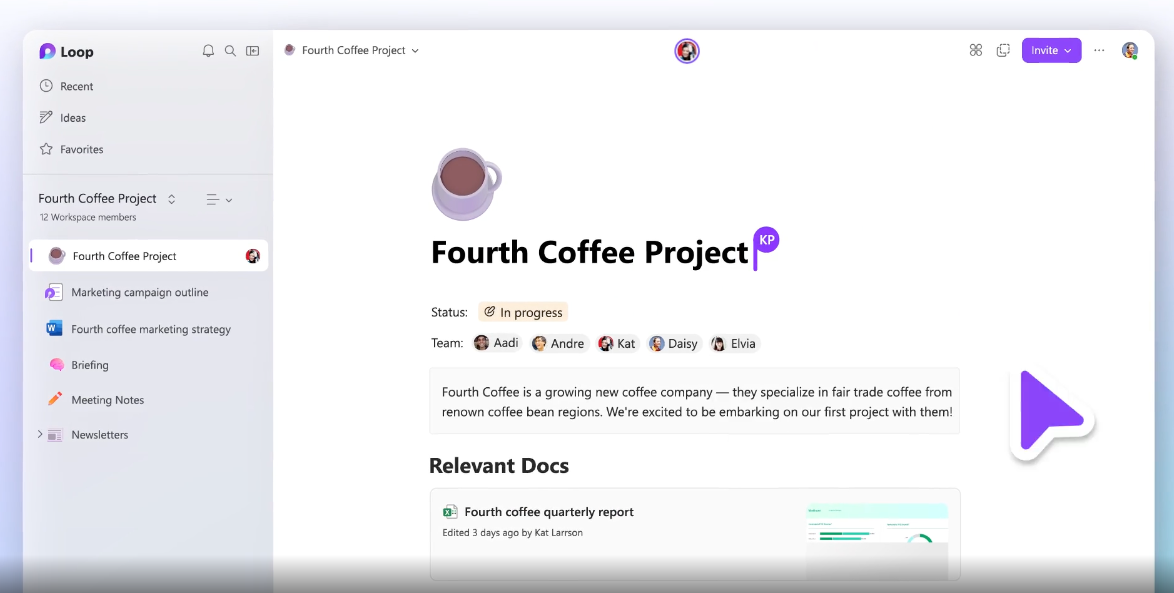Click the Invite button
Viewport: 1174px width, 593px height.
click(1051, 50)
